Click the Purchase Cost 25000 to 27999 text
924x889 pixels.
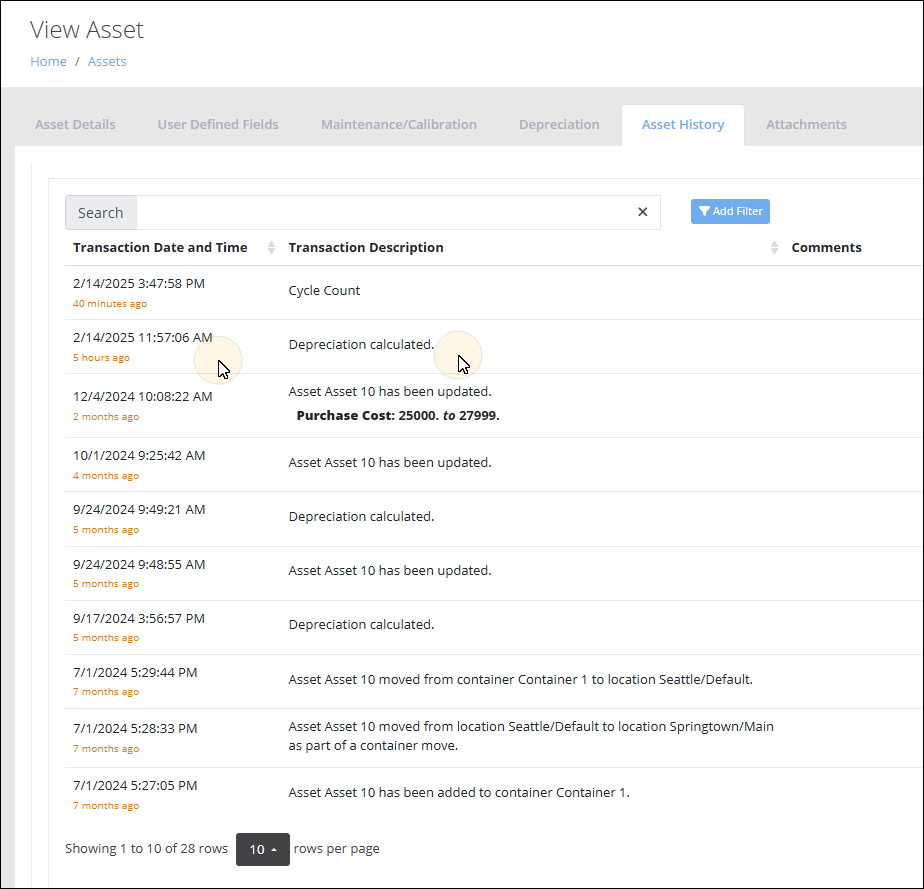click(x=398, y=415)
